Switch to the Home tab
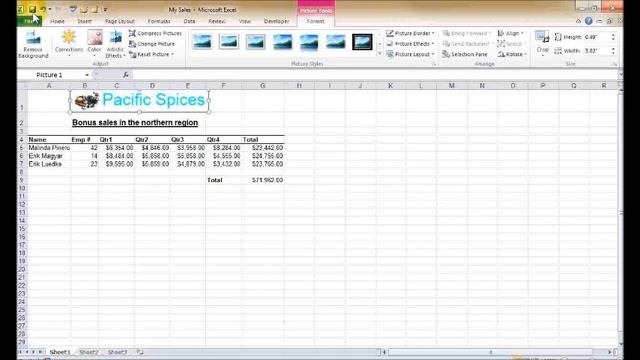The height and width of the screenshot is (360, 640). coord(57,21)
